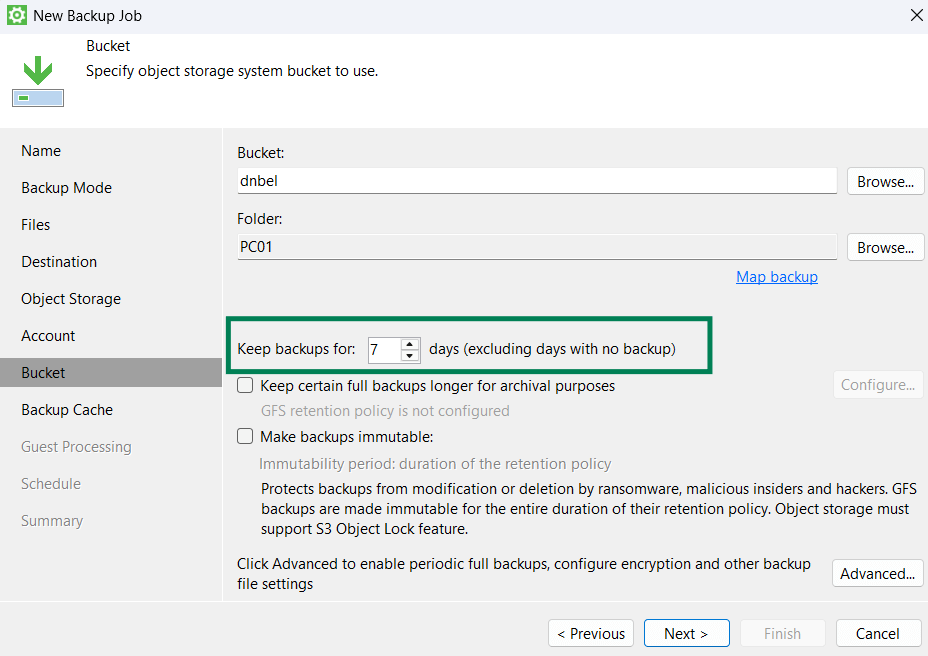Browse for a bucket
Screen dimensions: 928x656
point(885,182)
